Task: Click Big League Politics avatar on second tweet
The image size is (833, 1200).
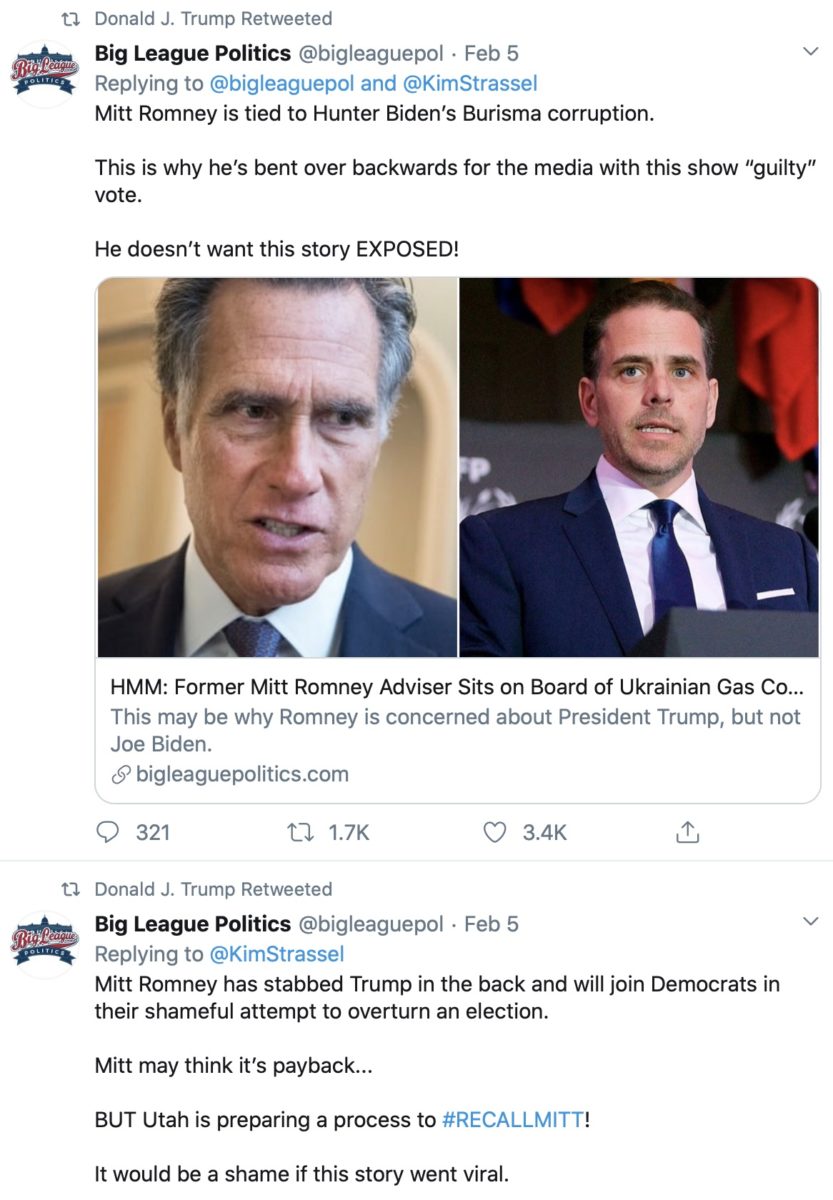Action: tap(44, 944)
